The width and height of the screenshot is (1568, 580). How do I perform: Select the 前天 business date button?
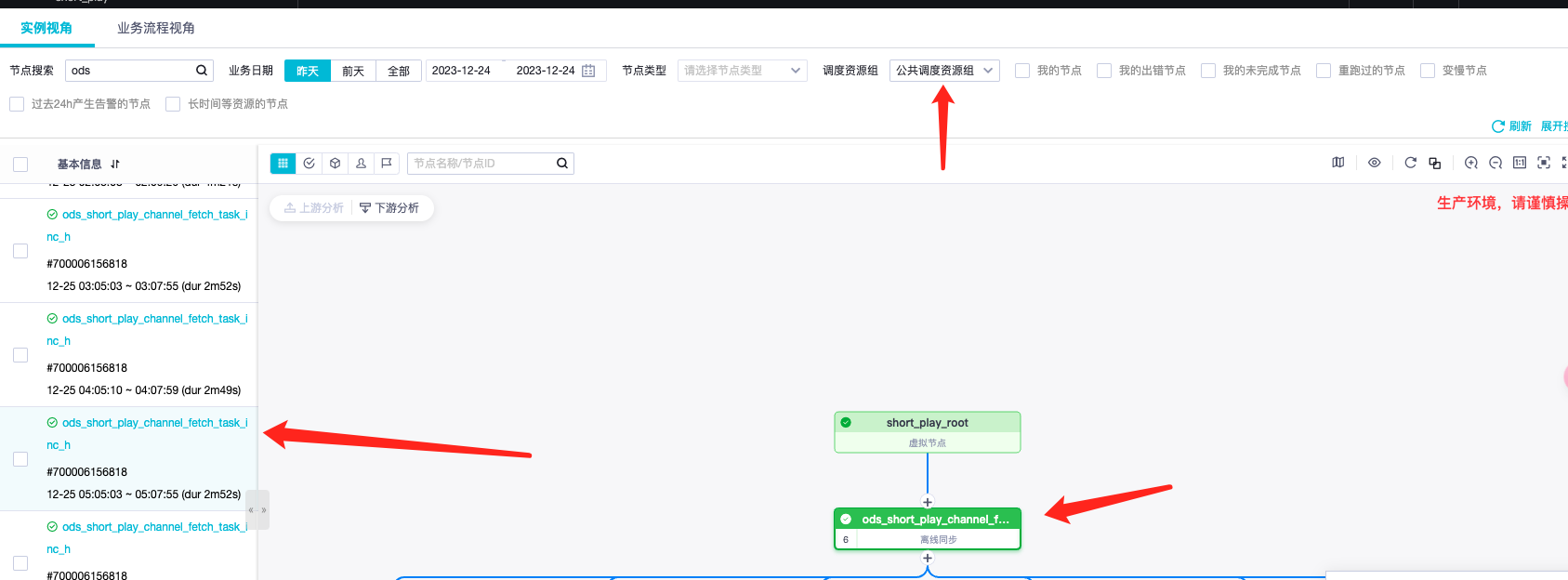tap(353, 71)
